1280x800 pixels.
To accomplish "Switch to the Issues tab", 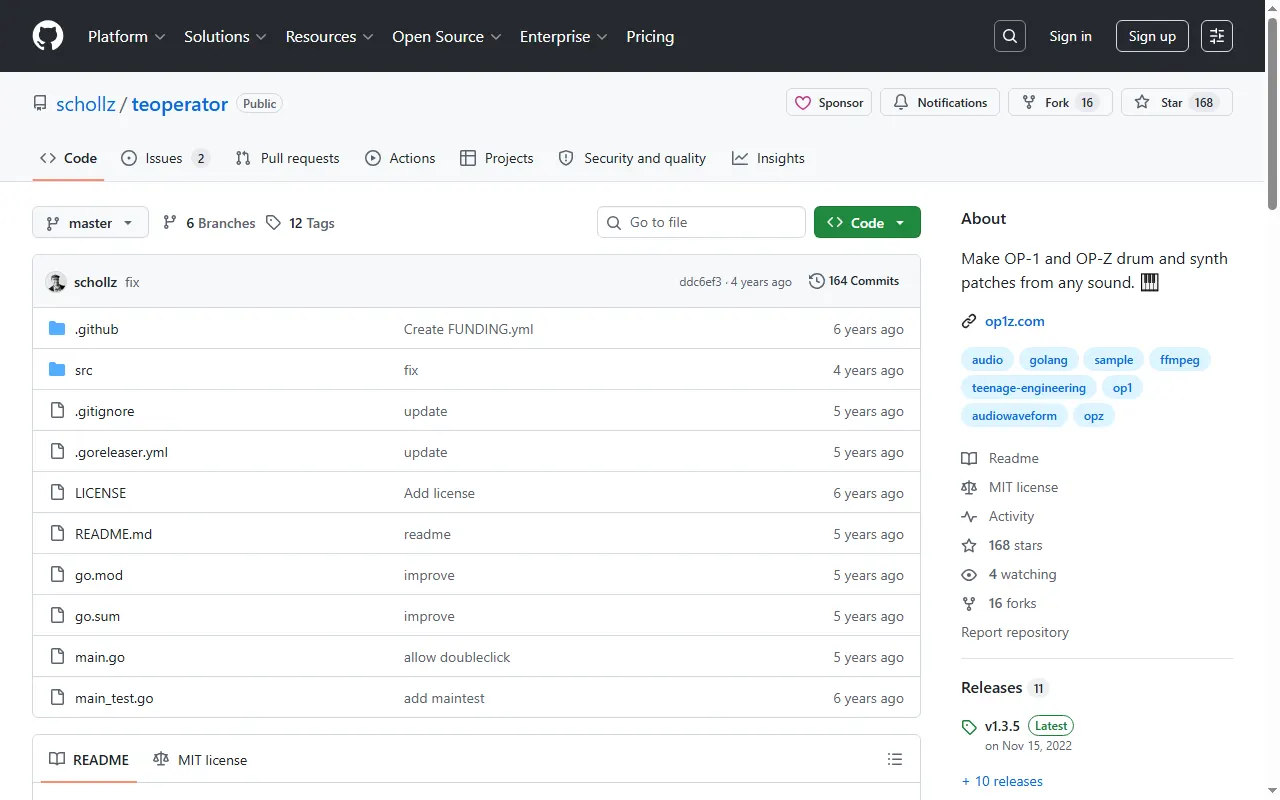I will [165, 158].
